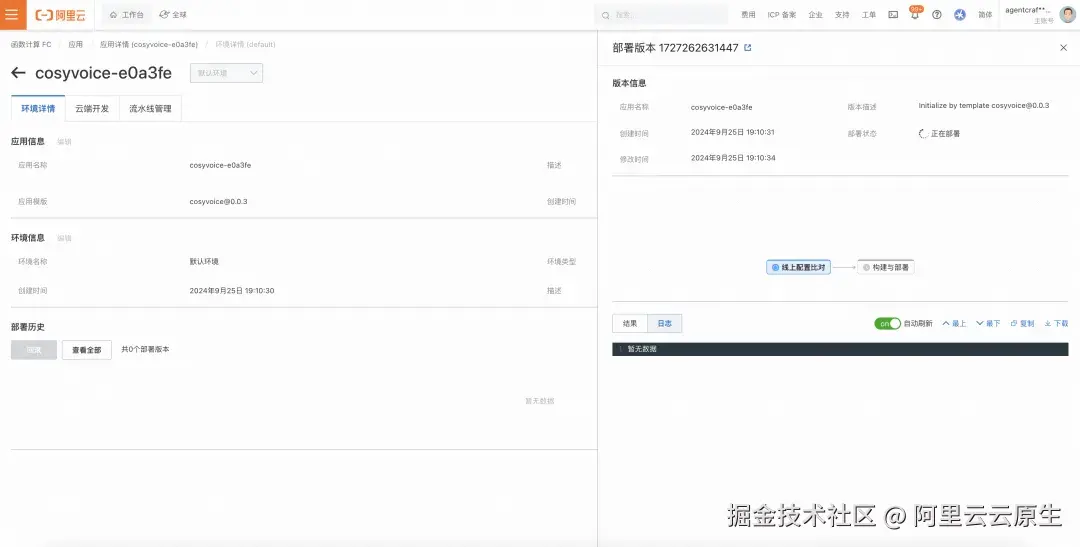
Task: Go to 应用详情 (cosyvoice-e0a3fe) breadcrumb
Action: coord(149,44)
